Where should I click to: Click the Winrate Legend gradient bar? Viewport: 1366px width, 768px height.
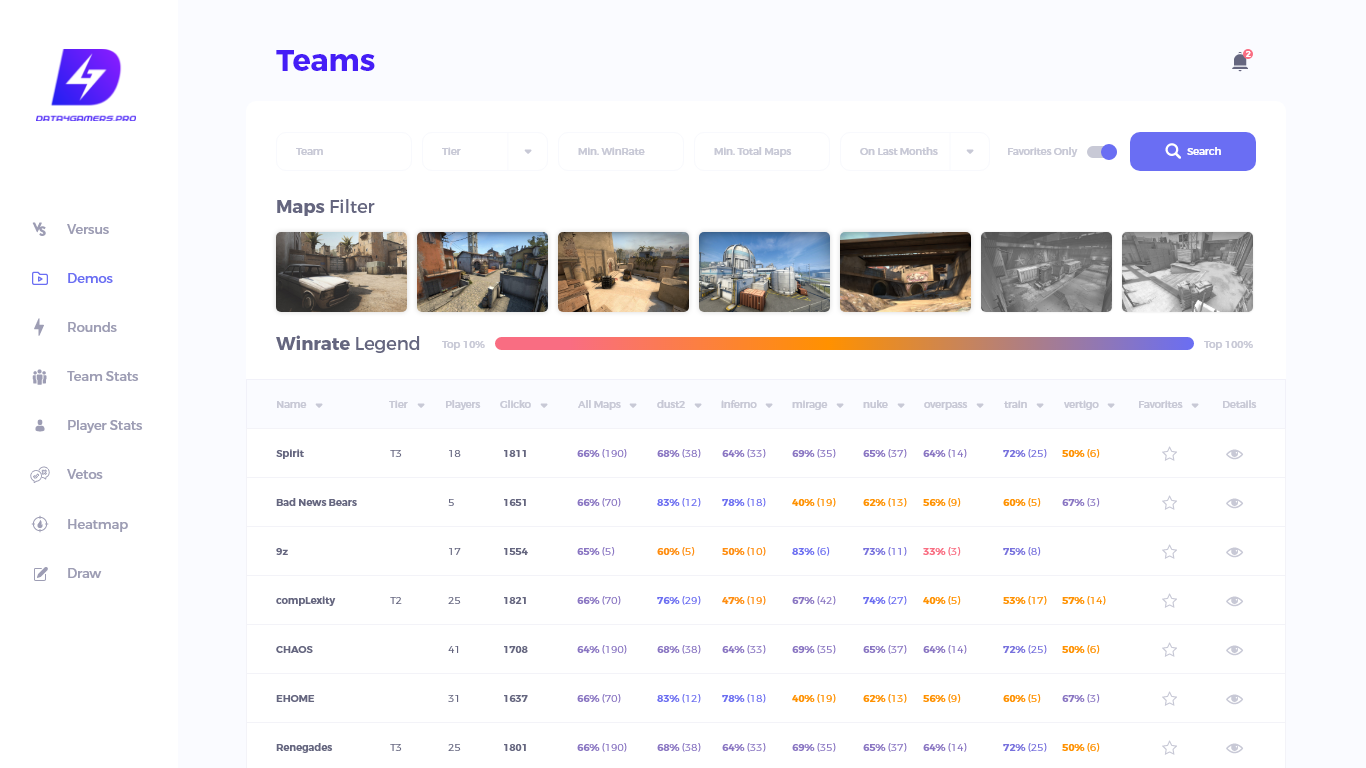coord(844,344)
